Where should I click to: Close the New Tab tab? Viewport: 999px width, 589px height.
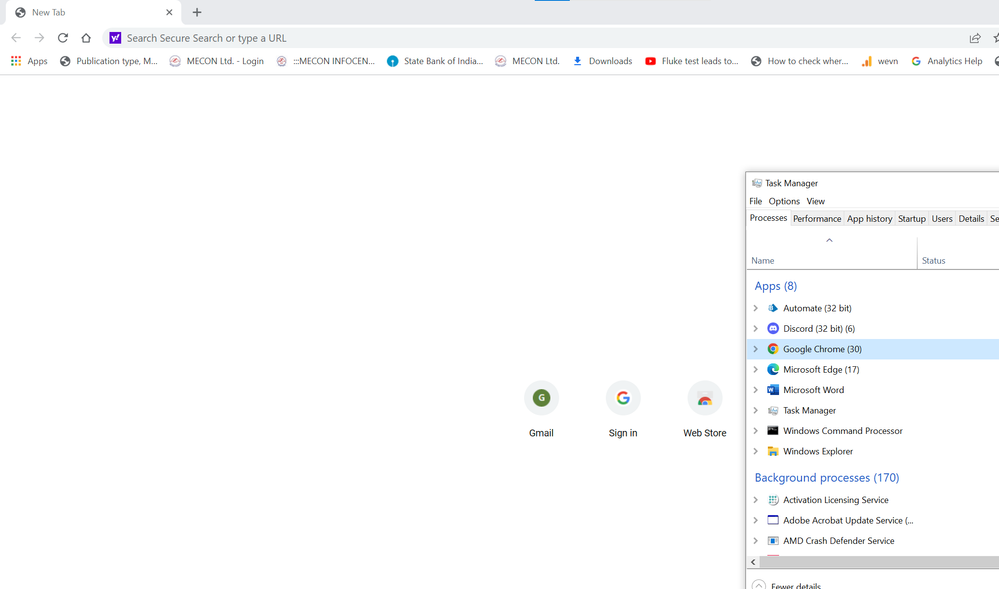coord(169,12)
